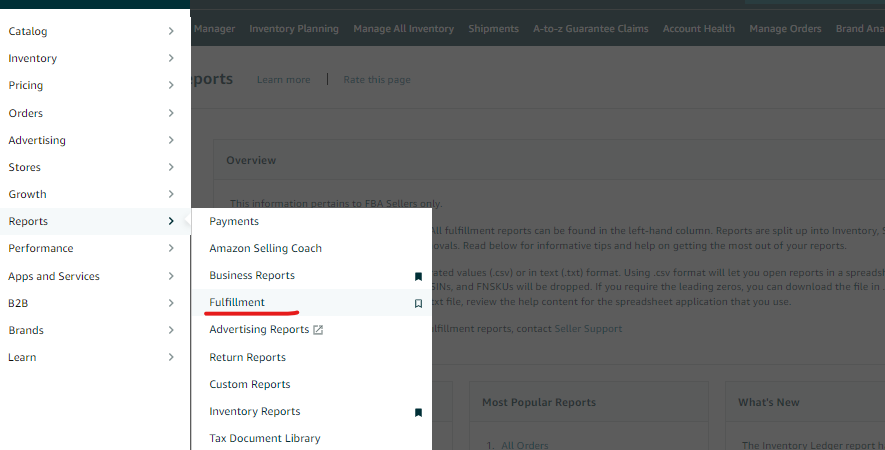Expand the B2B menu chevron
885x450 pixels.
[x=171, y=303]
